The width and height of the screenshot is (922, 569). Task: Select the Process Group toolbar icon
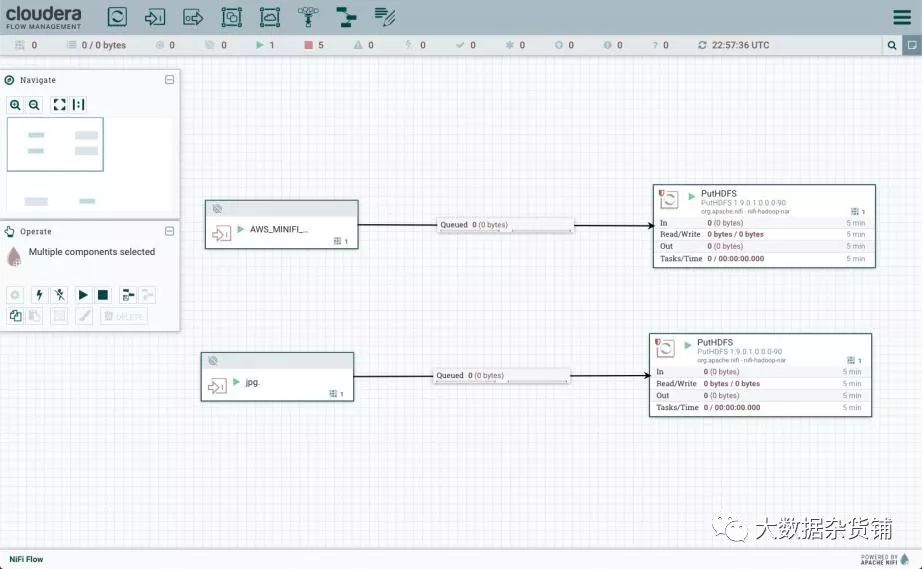point(232,17)
